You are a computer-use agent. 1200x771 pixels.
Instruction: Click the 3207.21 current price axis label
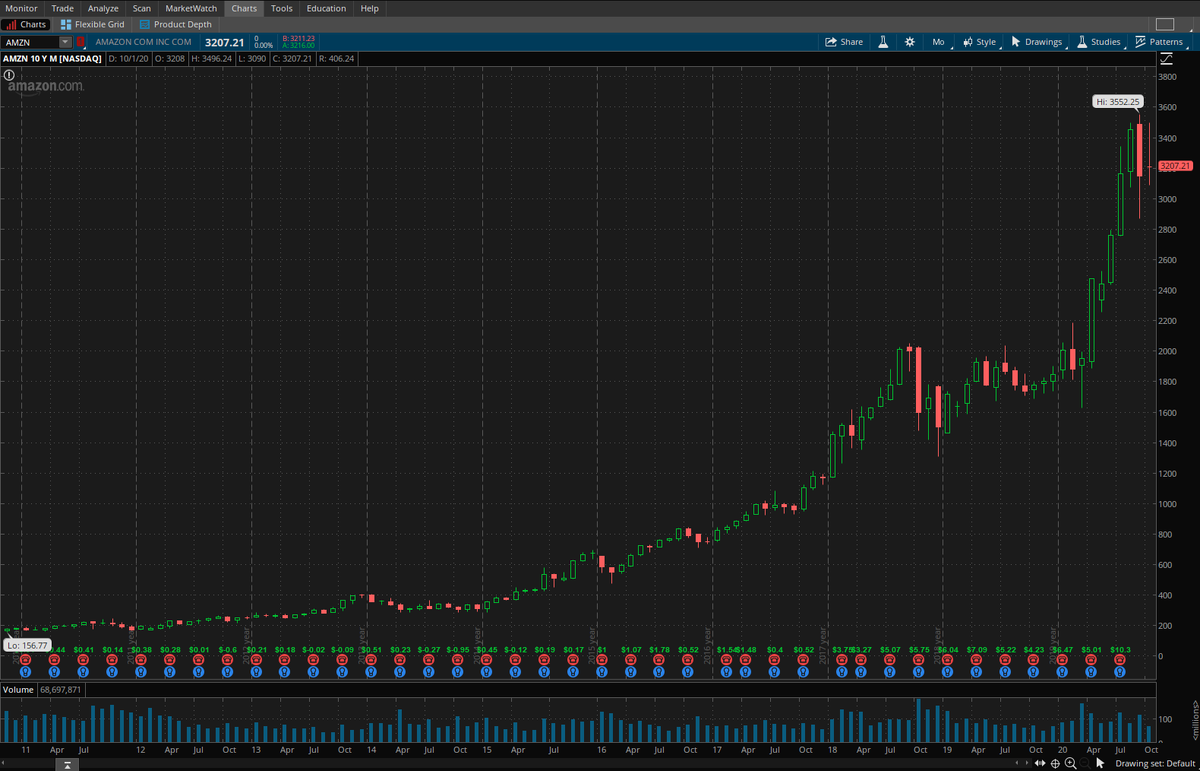pos(1176,165)
